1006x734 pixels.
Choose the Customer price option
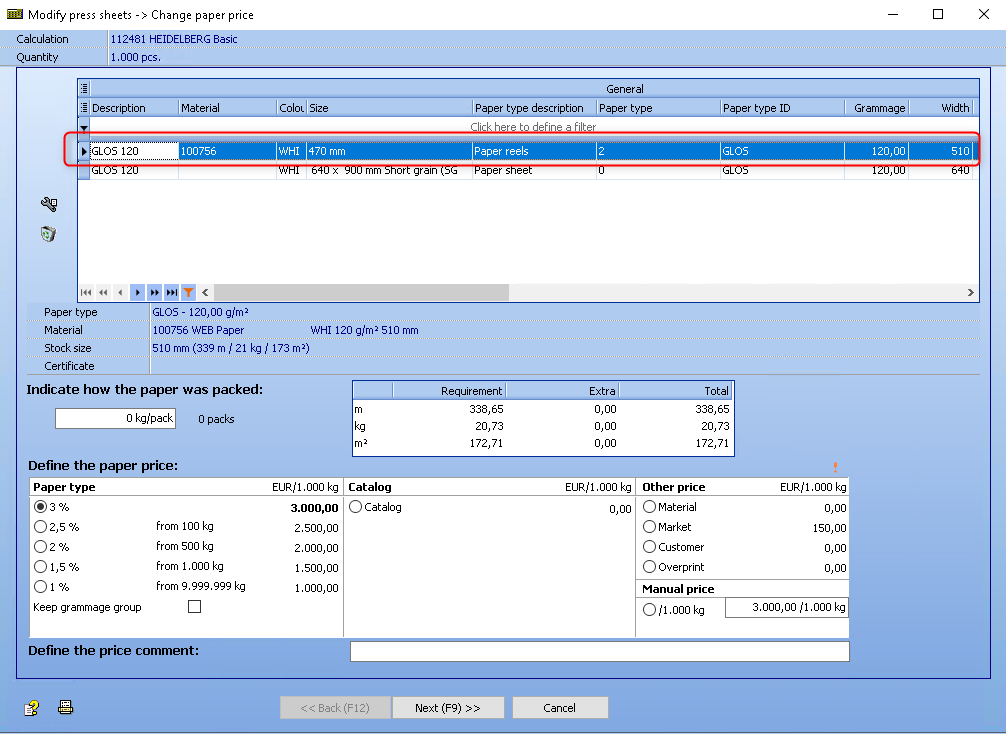pyautogui.click(x=649, y=547)
